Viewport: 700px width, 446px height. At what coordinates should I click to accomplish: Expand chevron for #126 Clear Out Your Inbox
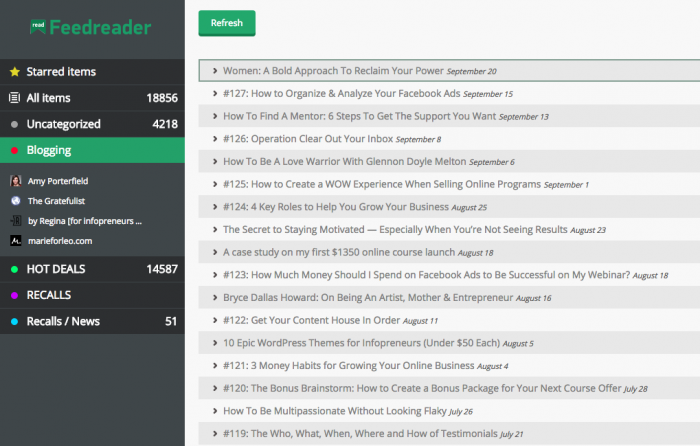(x=215, y=139)
